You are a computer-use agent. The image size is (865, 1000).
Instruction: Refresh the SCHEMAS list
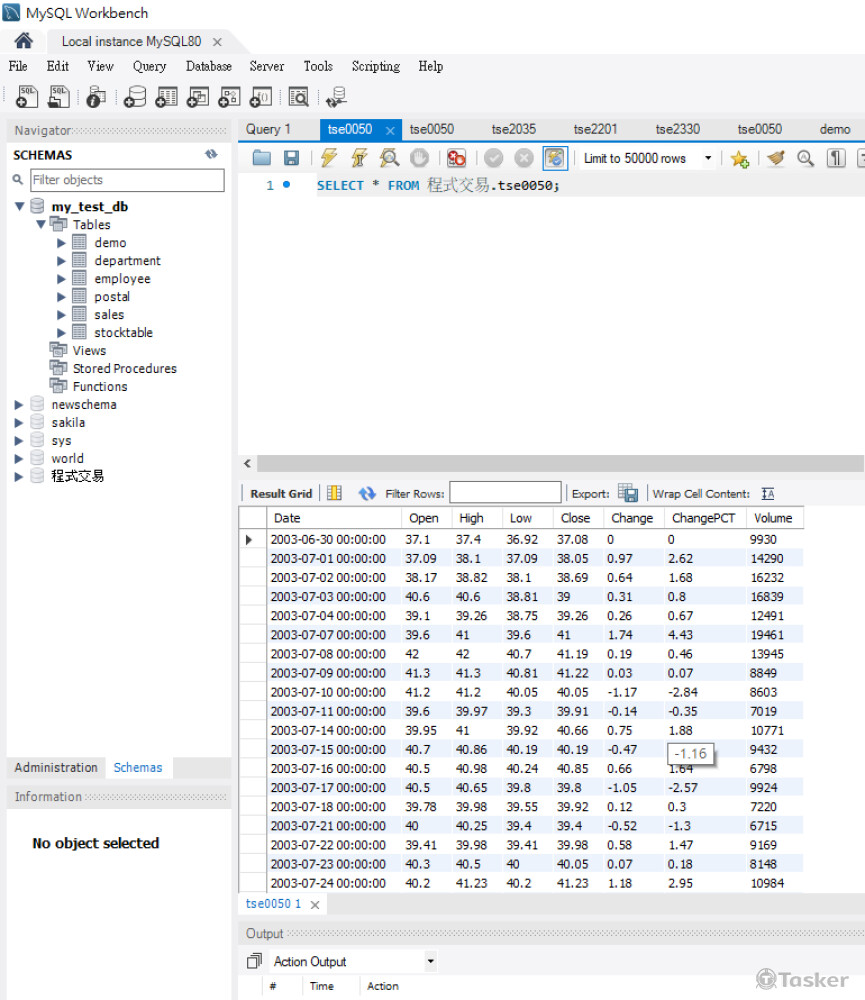211,155
